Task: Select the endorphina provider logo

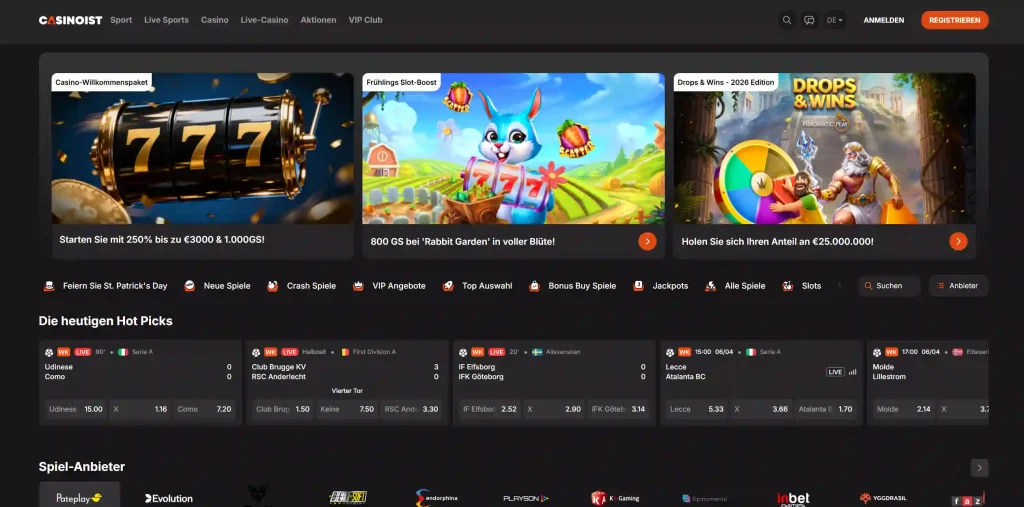Action: (x=437, y=498)
